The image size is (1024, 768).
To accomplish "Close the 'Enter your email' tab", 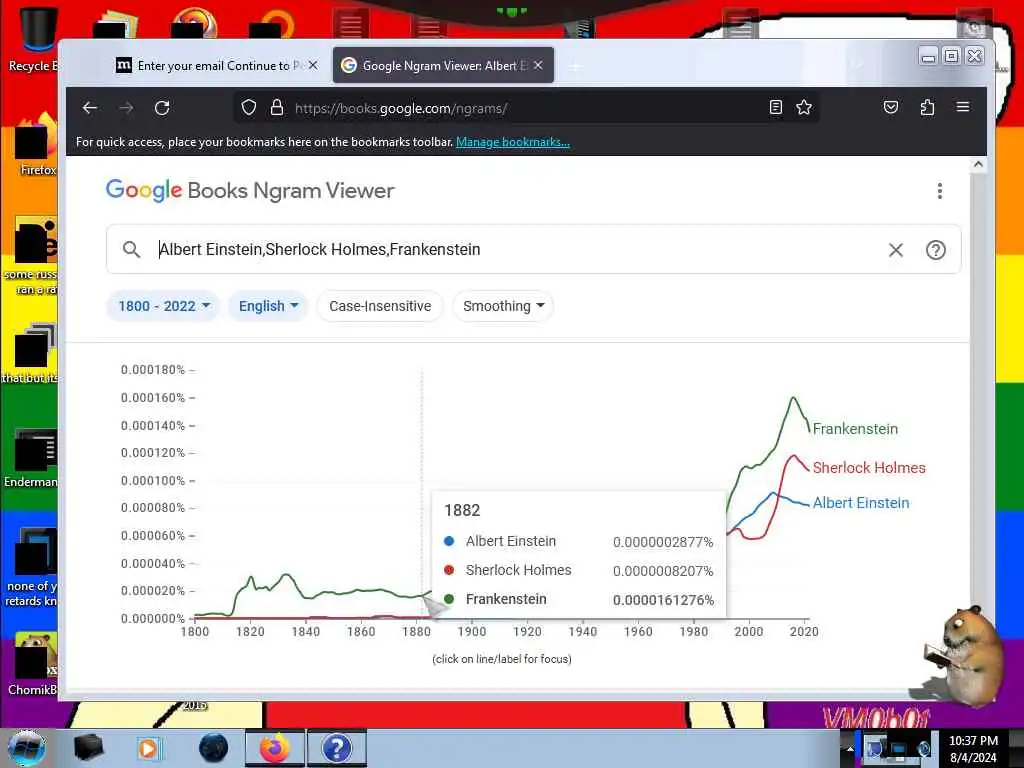I will coord(313,65).
